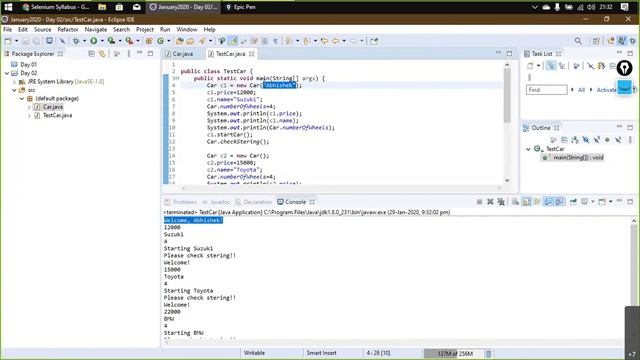Click the editor horizontal scrollbar
The width and height of the screenshot is (640, 360).
341,188
